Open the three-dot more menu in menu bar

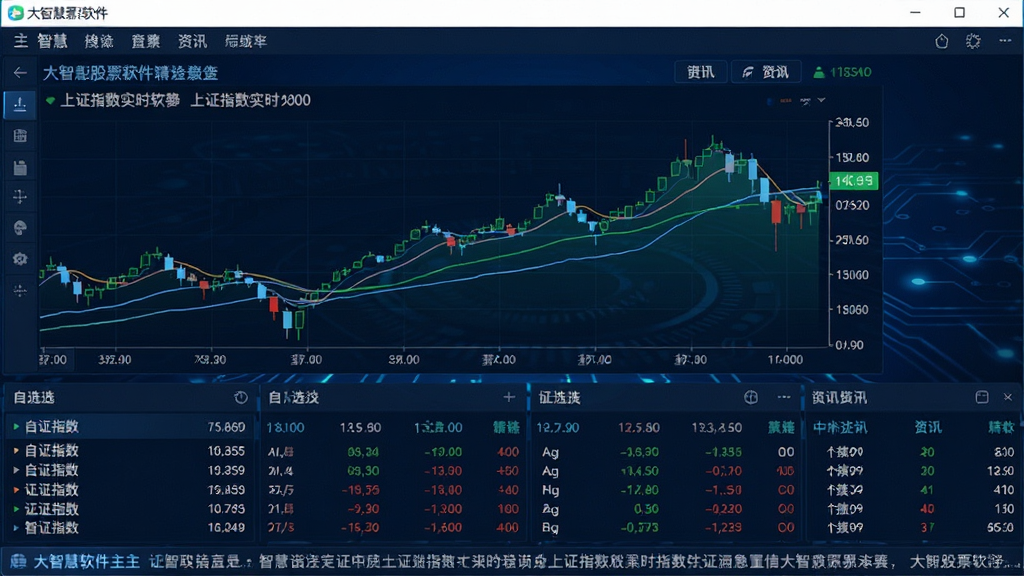1005,41
